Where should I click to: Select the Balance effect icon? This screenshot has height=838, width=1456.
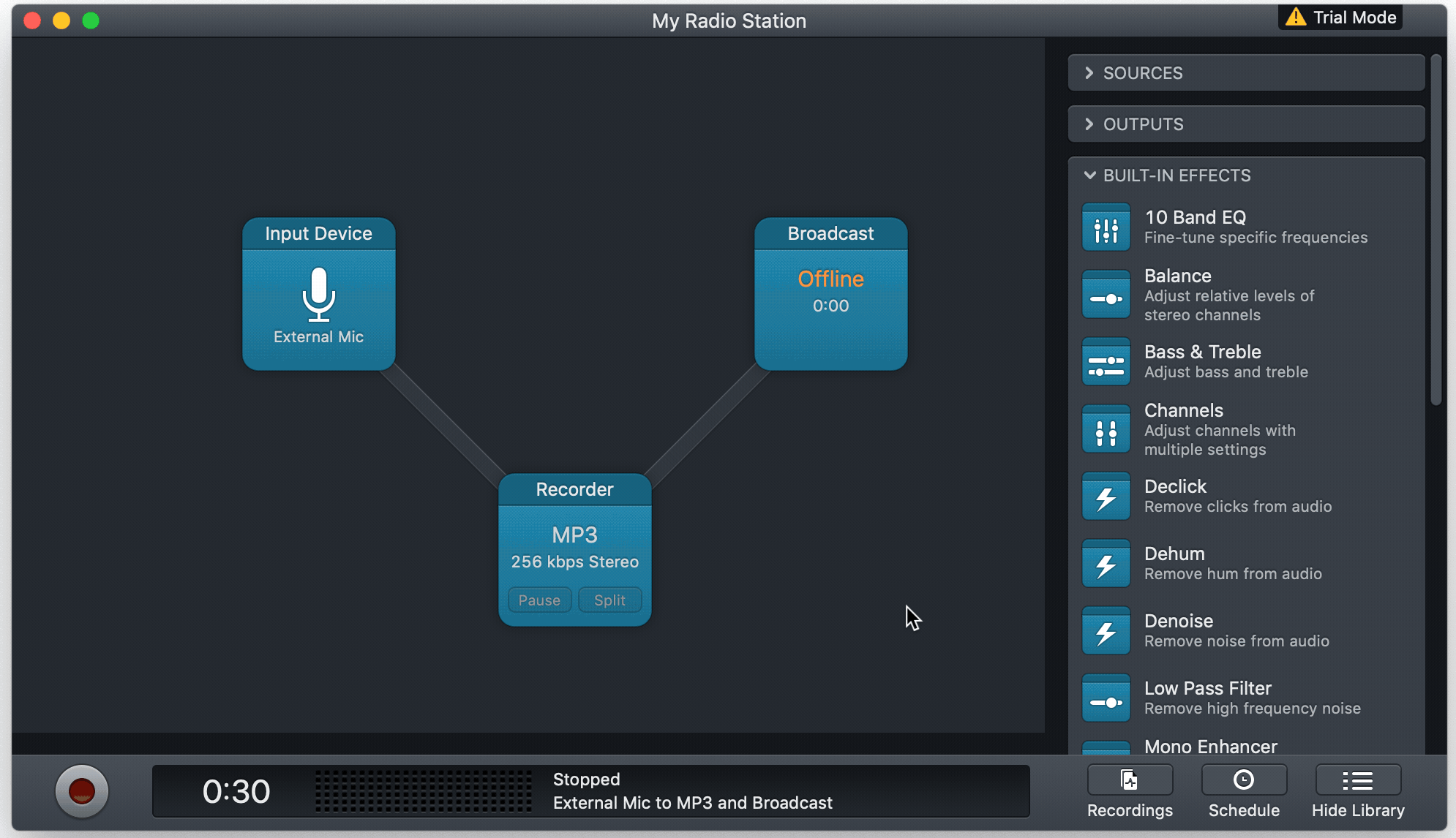click(1106, 295)
